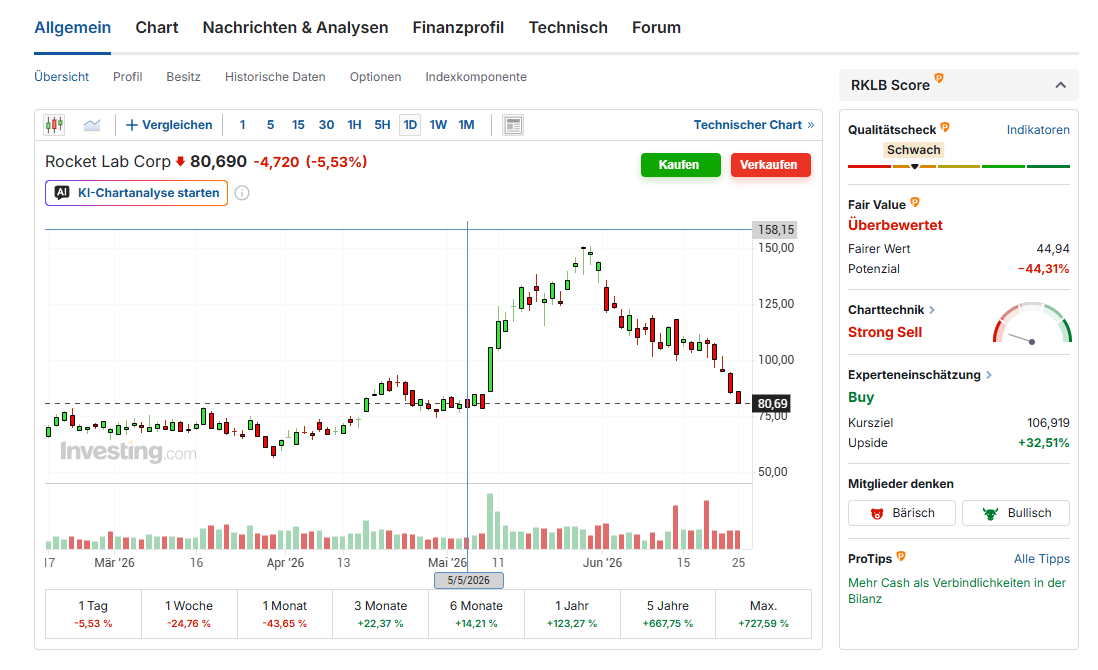This screenshot has width=1098, height=670.
Task: Open the Chart tab
Action: pyautogui.click(x=157, y=28)
